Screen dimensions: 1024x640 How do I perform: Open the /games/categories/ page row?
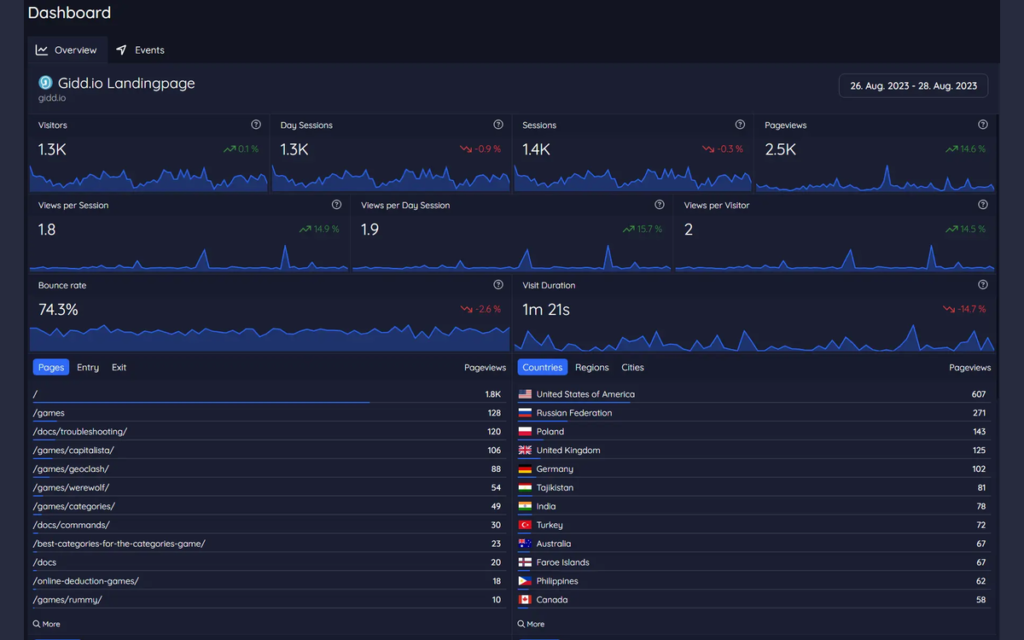(267, 506)
